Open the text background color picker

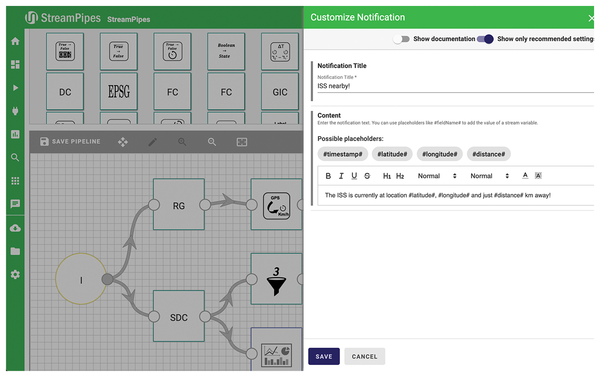538,176
